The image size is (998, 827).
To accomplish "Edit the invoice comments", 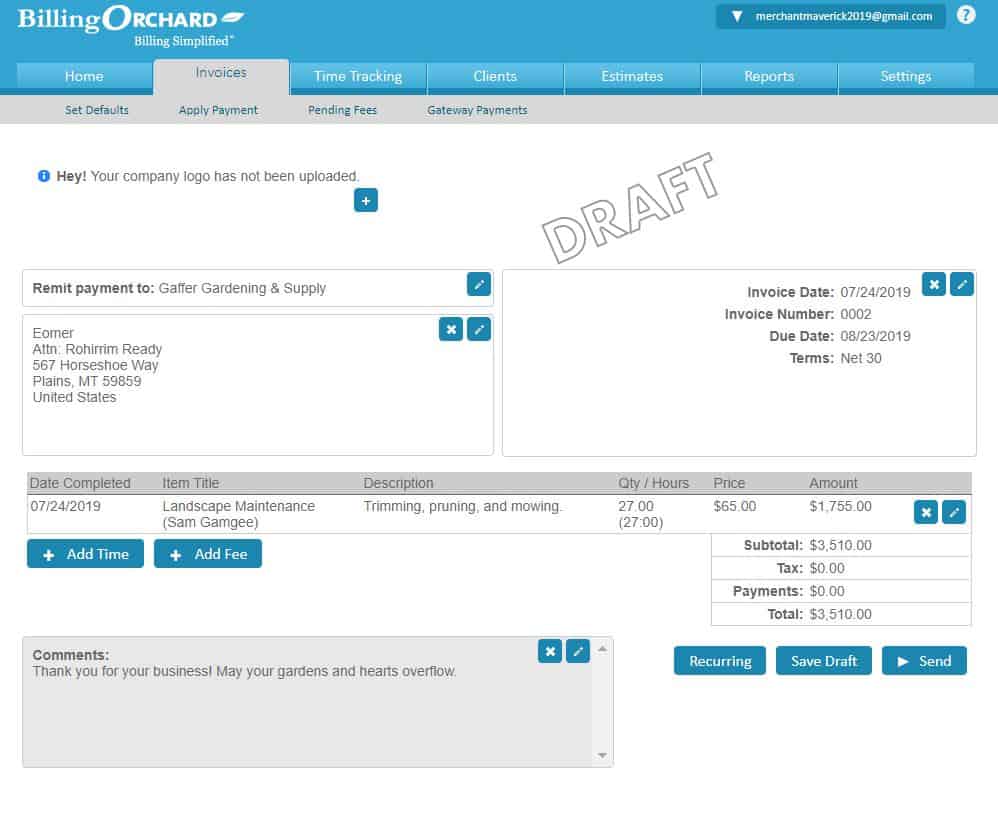I will pos(578,651).
